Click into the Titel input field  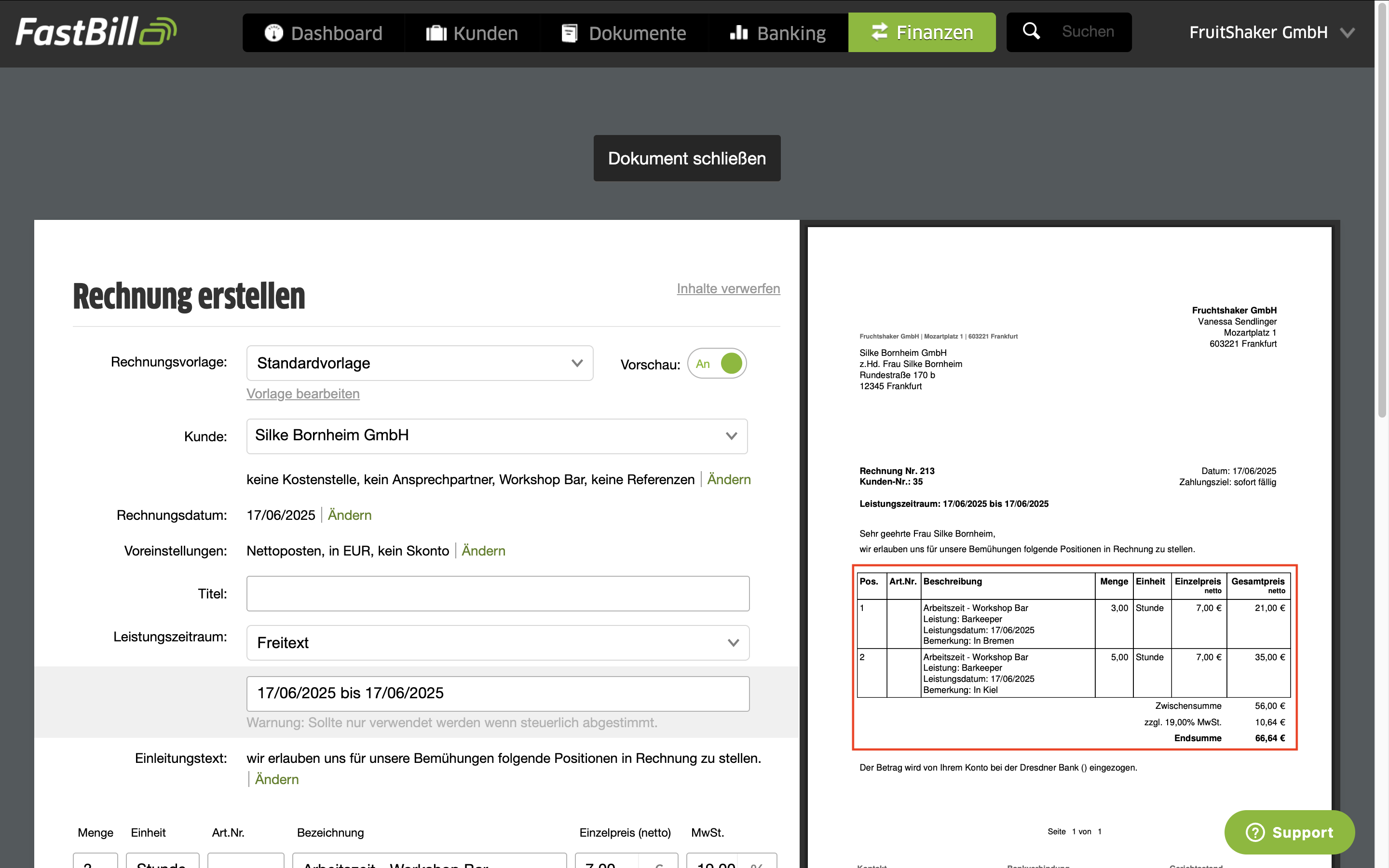click(x=498, y=594)
